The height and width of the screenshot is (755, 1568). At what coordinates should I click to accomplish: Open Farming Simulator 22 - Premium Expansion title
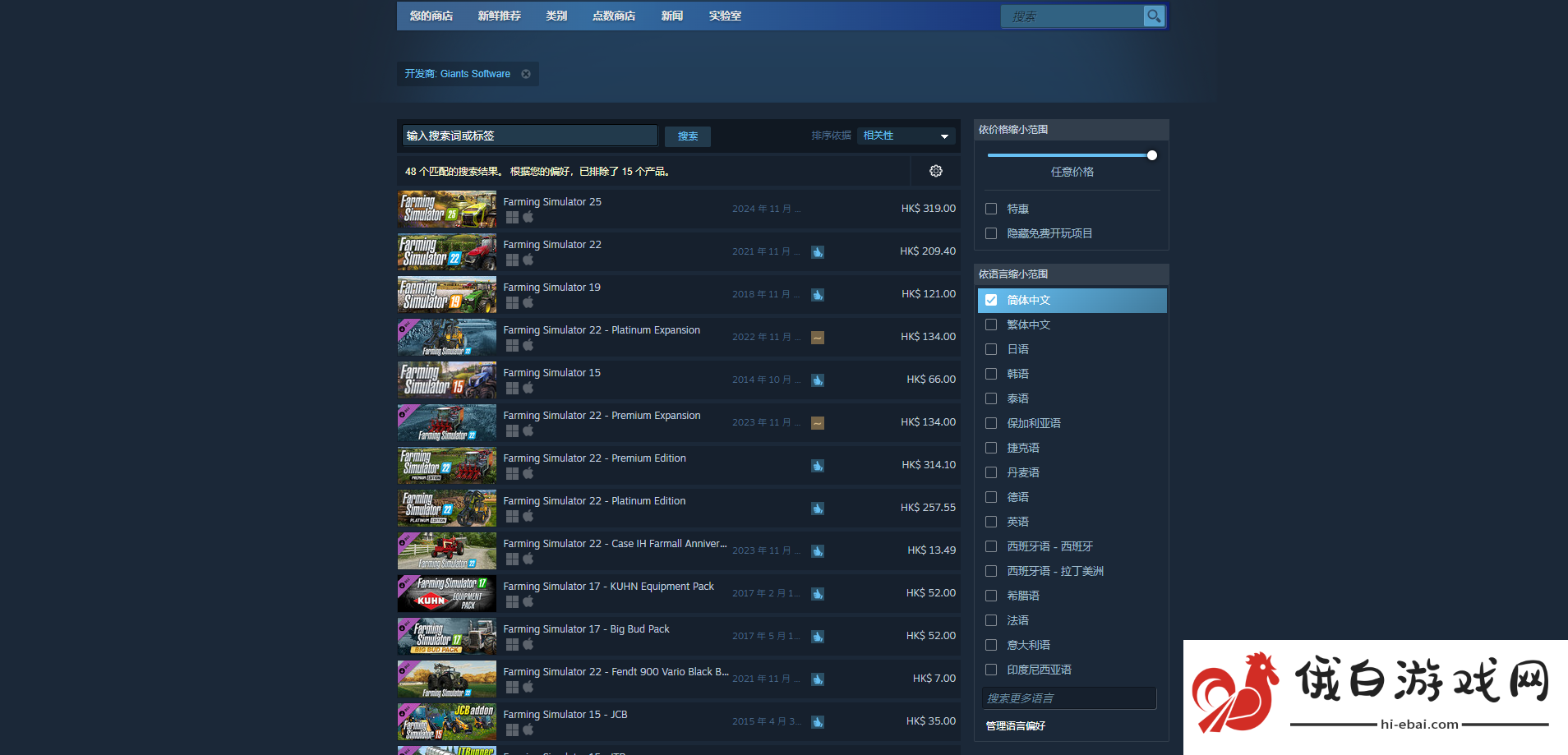click(x=602, y=416)
